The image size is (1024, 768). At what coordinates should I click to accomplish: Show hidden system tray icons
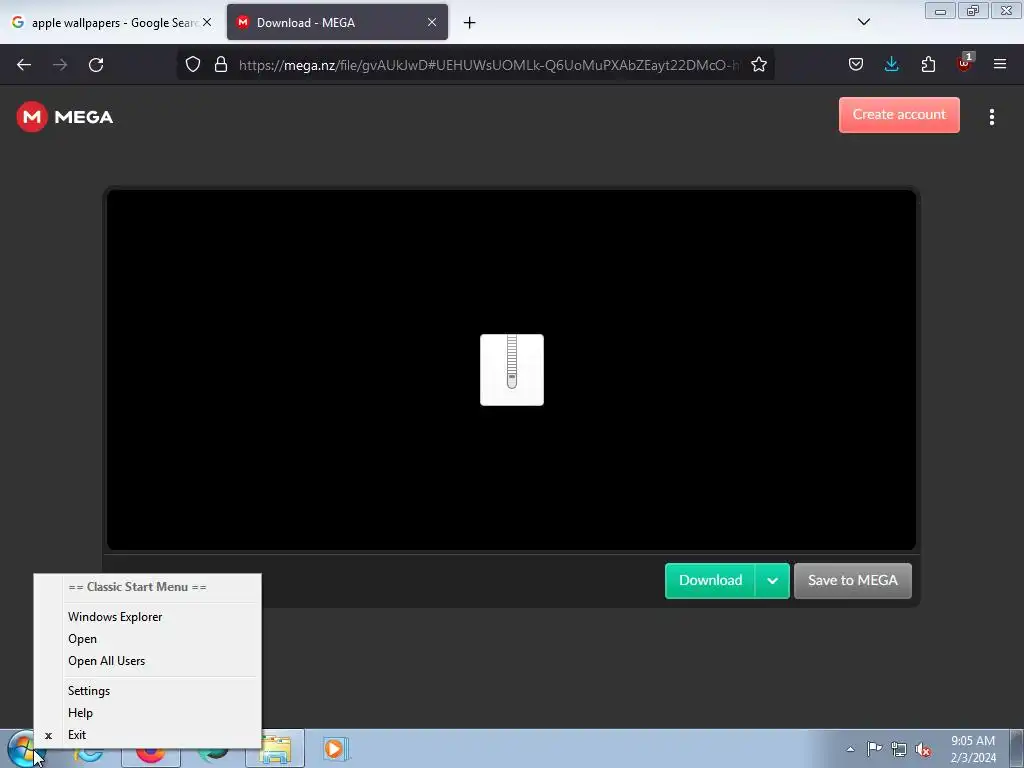[850, 749]
